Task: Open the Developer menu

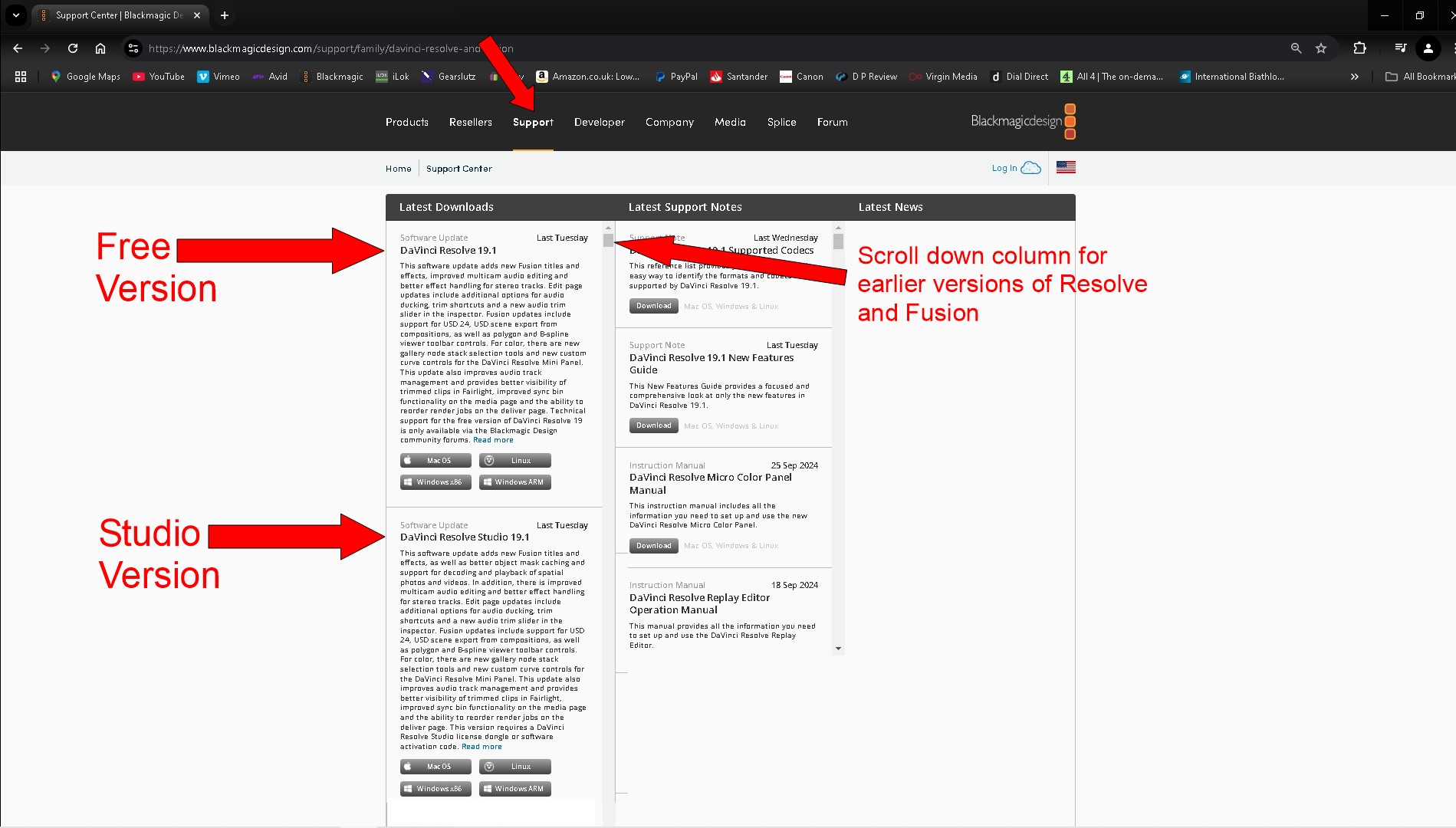Action: coord(600,122)
